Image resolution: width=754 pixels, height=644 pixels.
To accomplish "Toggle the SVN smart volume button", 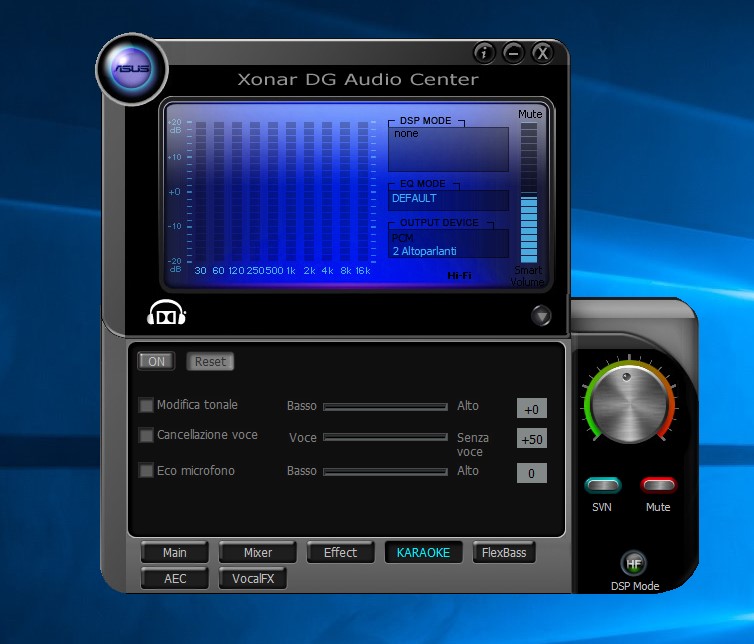I will click(x=603, y=485).
